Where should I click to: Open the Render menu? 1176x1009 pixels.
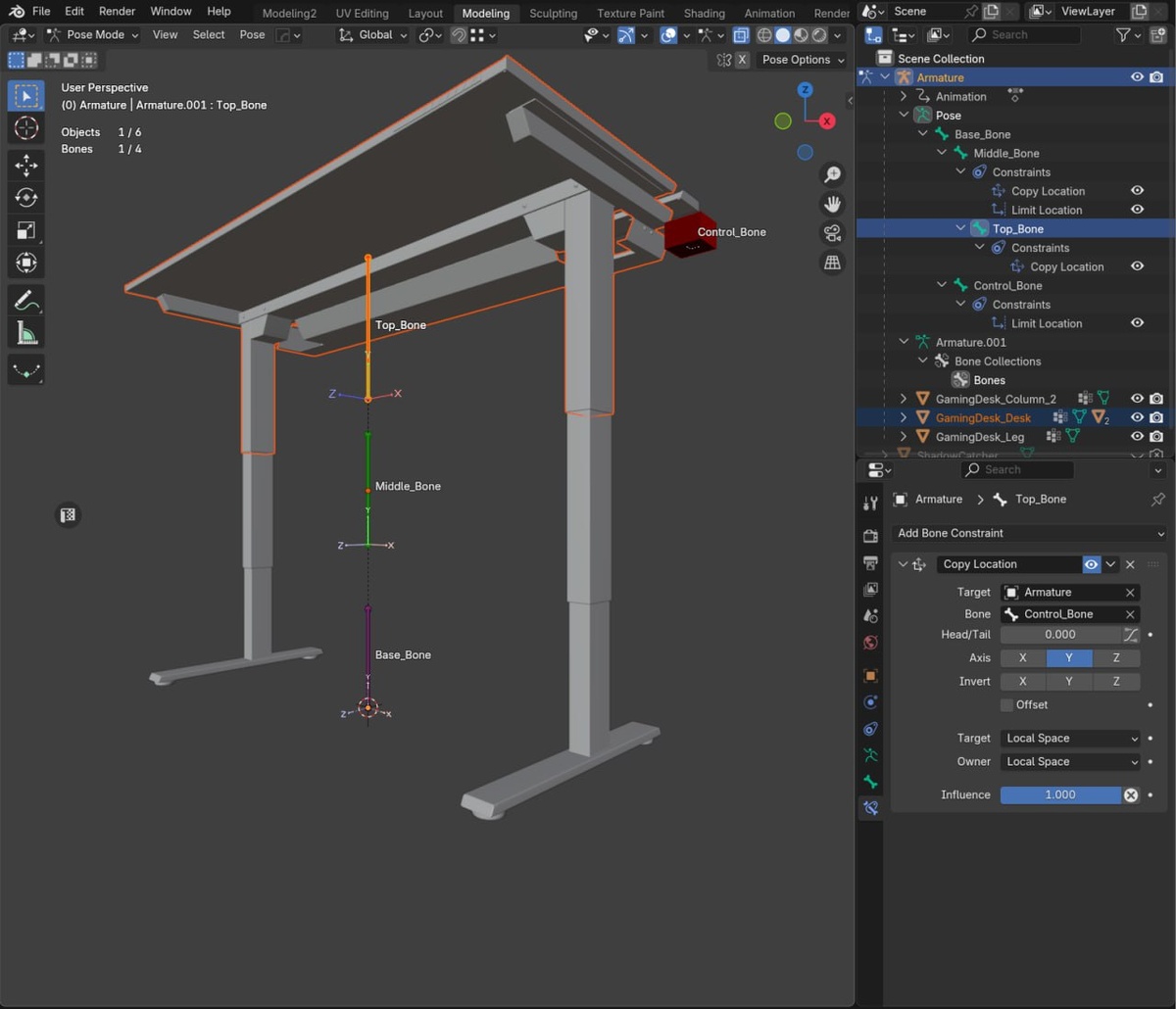coord(117,12)
